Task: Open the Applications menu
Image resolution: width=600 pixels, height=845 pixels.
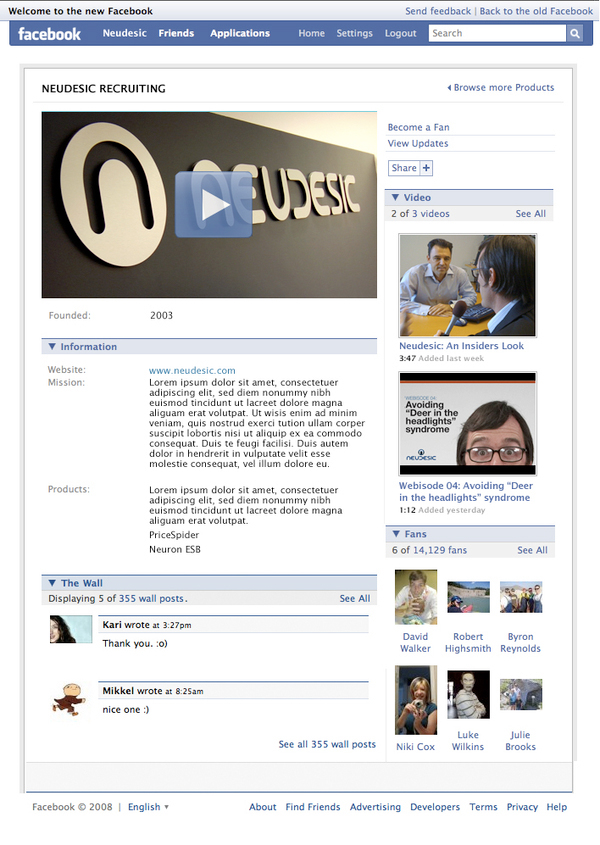Action: 240,33
